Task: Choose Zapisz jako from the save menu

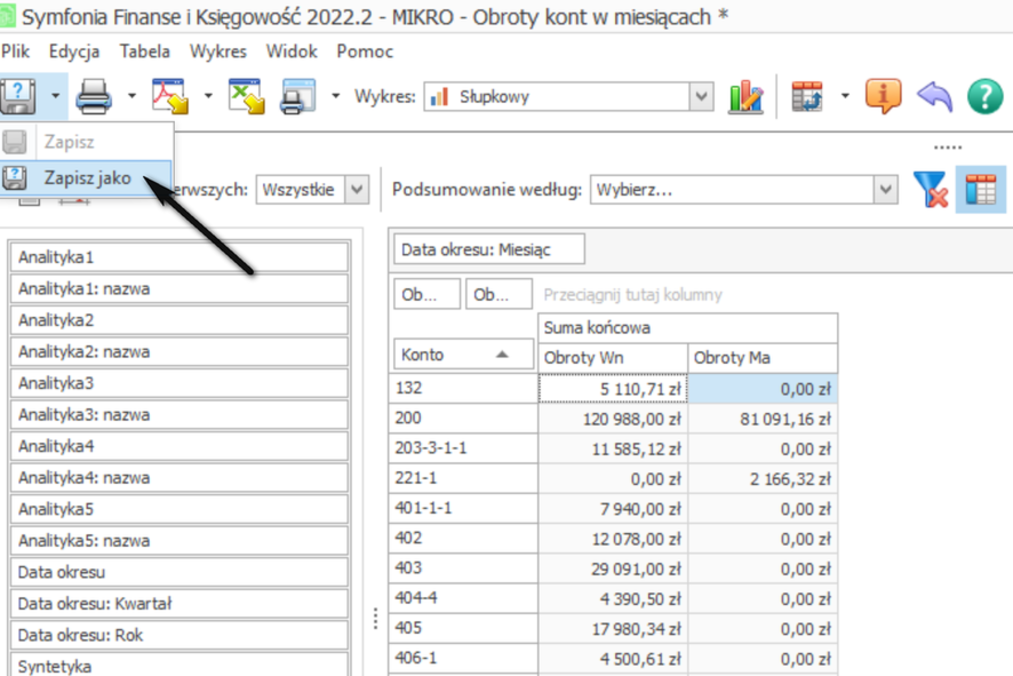Action: (87, 177)
